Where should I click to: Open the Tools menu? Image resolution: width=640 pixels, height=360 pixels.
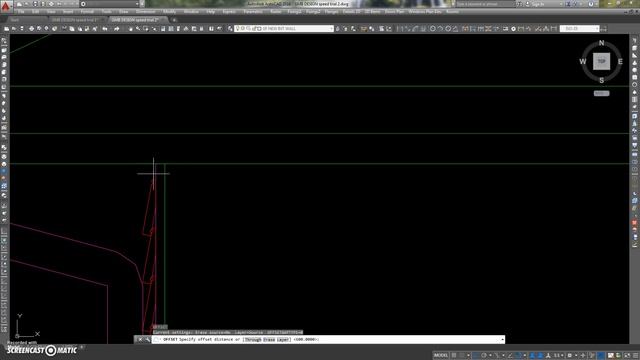pos(107,12)
